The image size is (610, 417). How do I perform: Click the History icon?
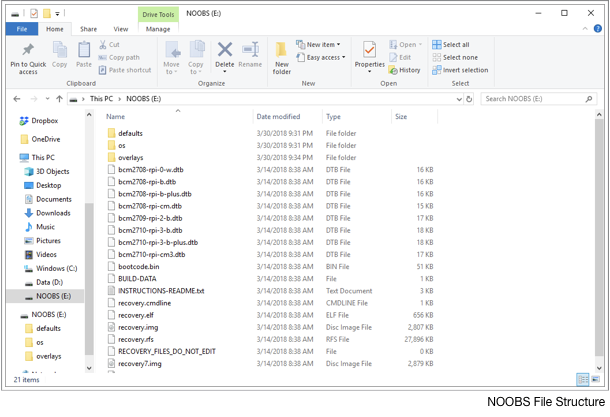393,70
